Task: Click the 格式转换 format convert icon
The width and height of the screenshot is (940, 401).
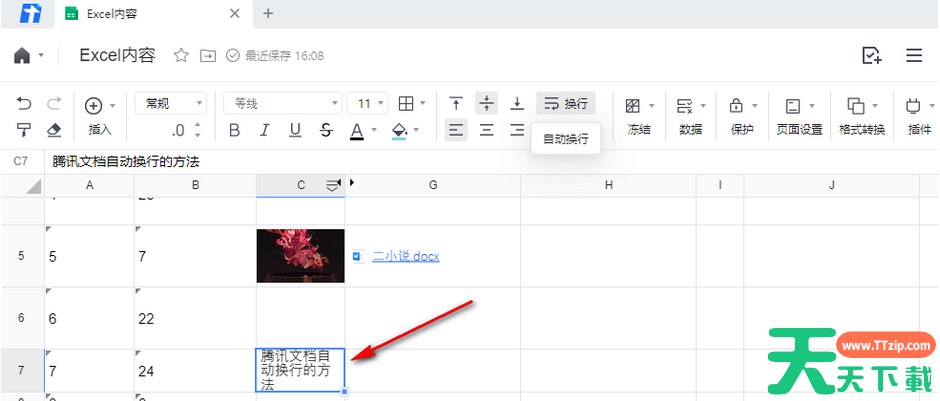Action: 856,106
